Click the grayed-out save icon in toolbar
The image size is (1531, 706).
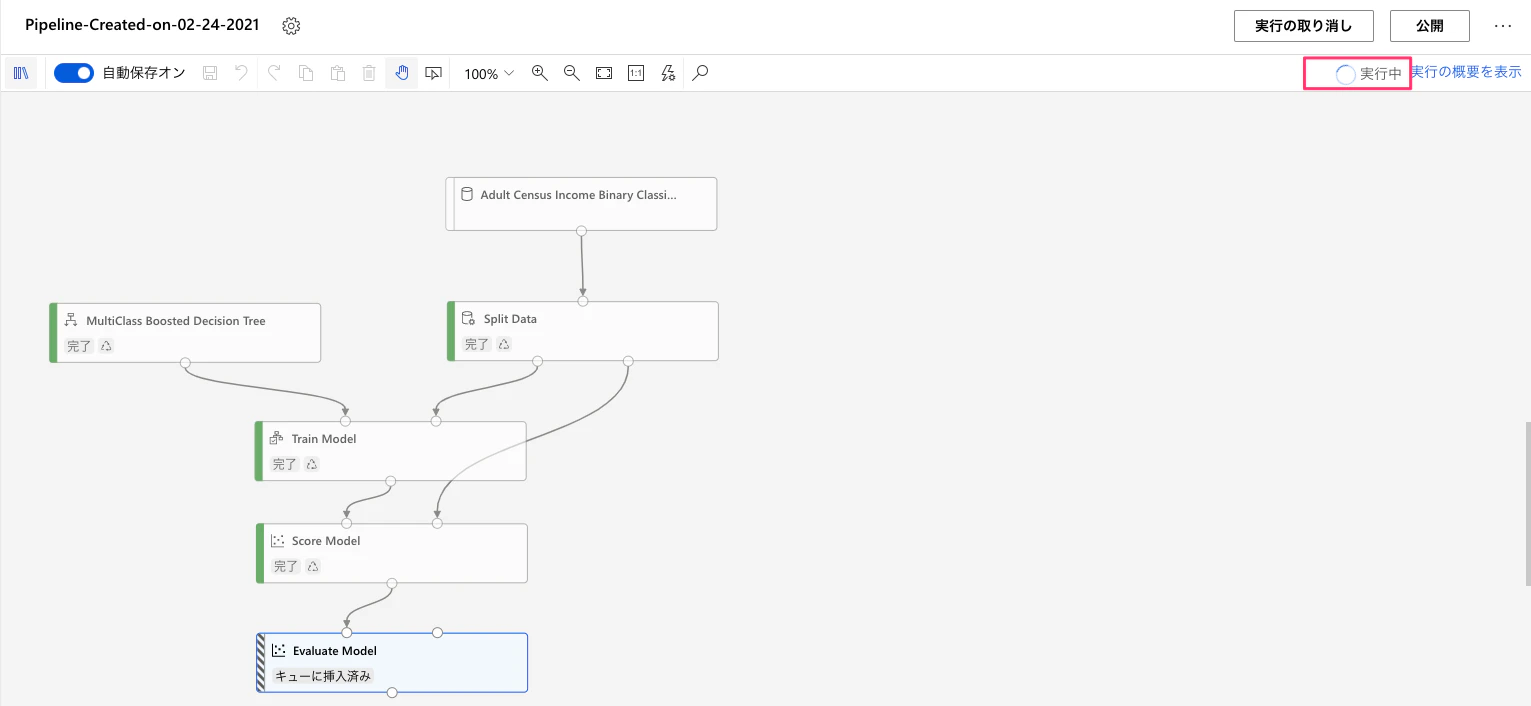210,73
